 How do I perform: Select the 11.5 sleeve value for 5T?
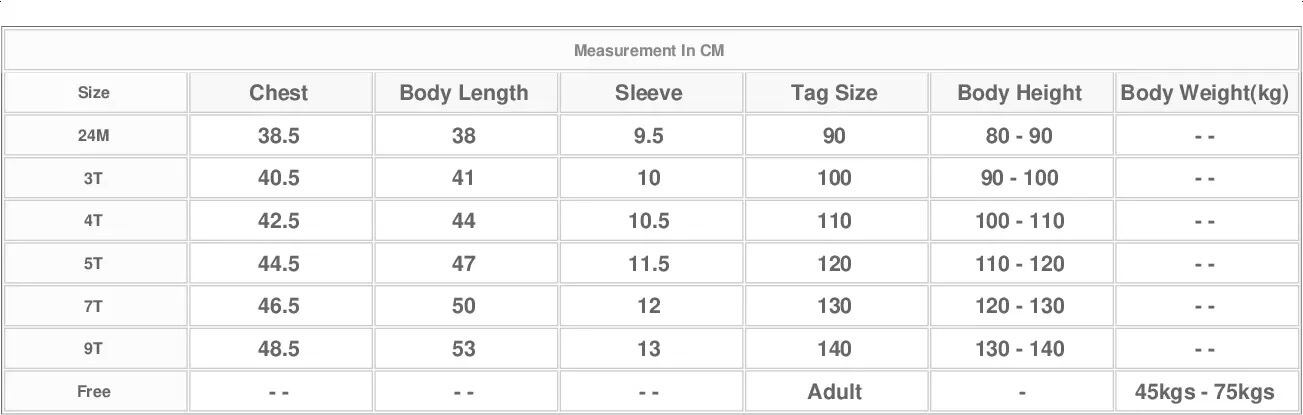point(648,264)
